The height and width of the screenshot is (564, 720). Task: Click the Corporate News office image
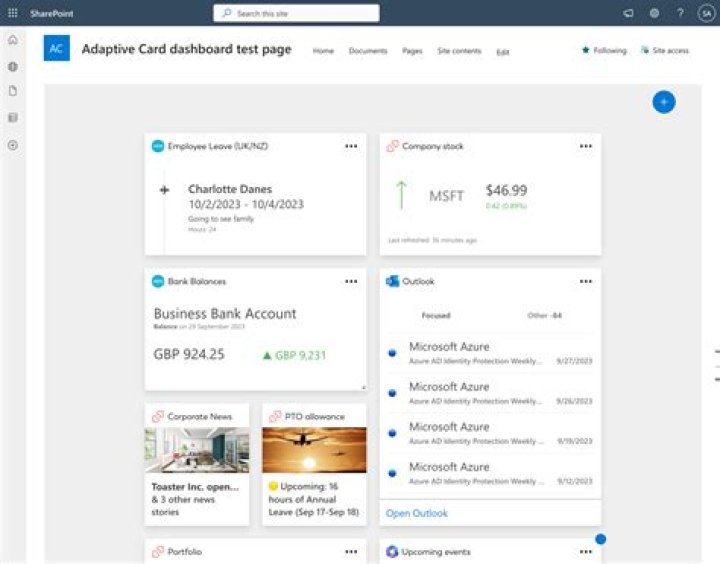tap(197, 450)
